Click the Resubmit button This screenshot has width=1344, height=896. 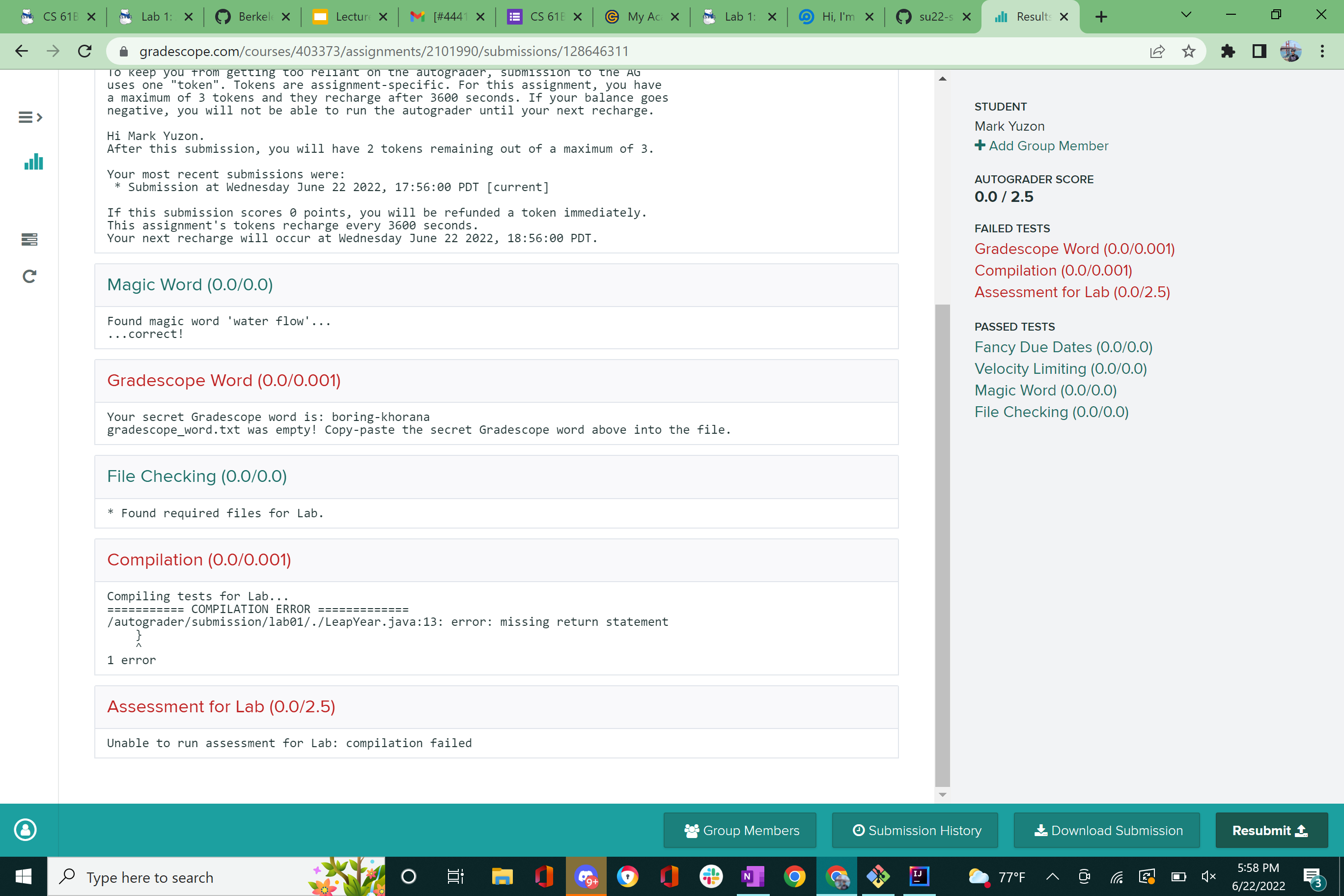1271,830
